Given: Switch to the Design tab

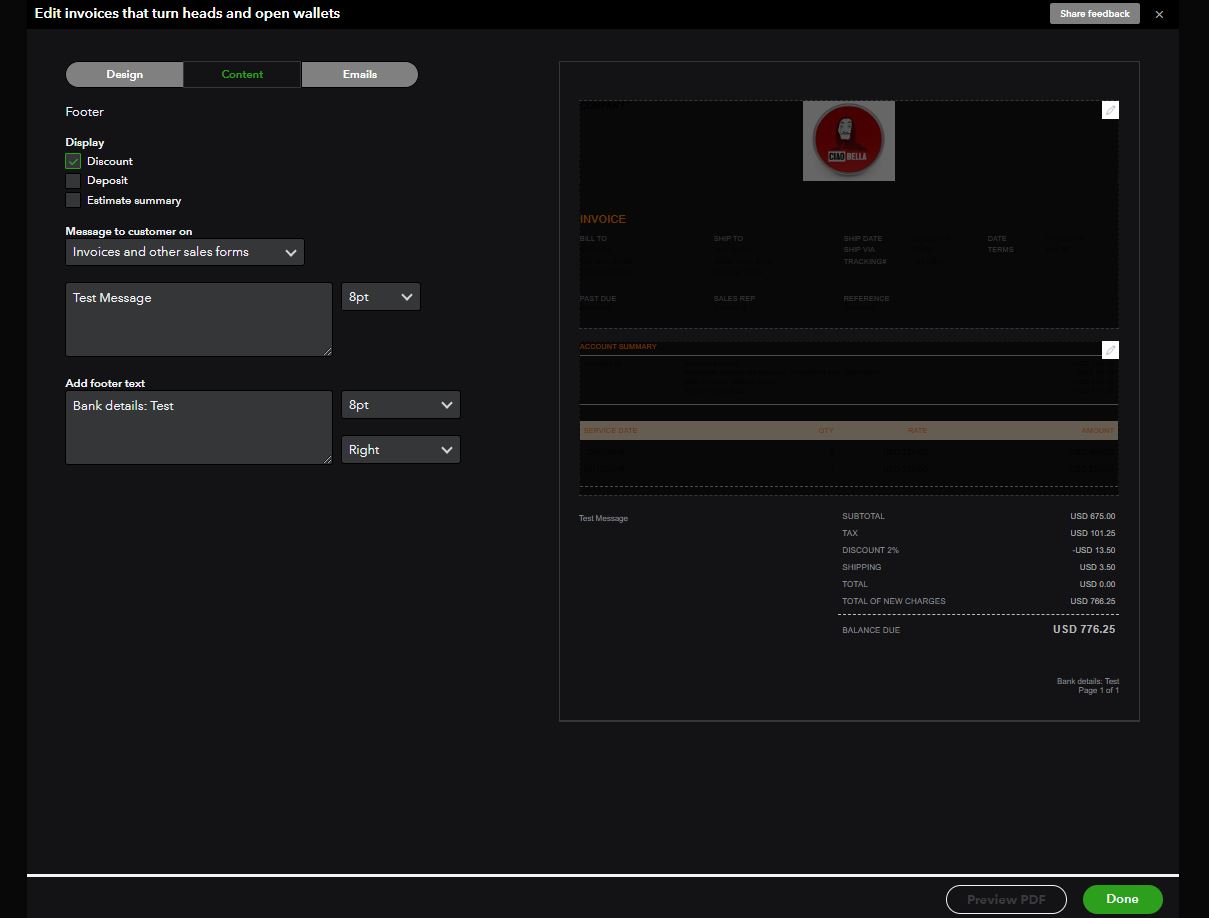Looking at the screenshot, I should (x=124, y=74).
